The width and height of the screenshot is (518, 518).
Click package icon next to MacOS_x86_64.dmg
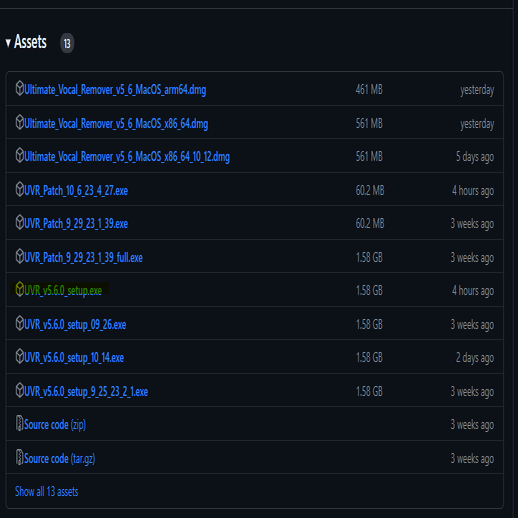pyautogui.click(x=19, y=123)
